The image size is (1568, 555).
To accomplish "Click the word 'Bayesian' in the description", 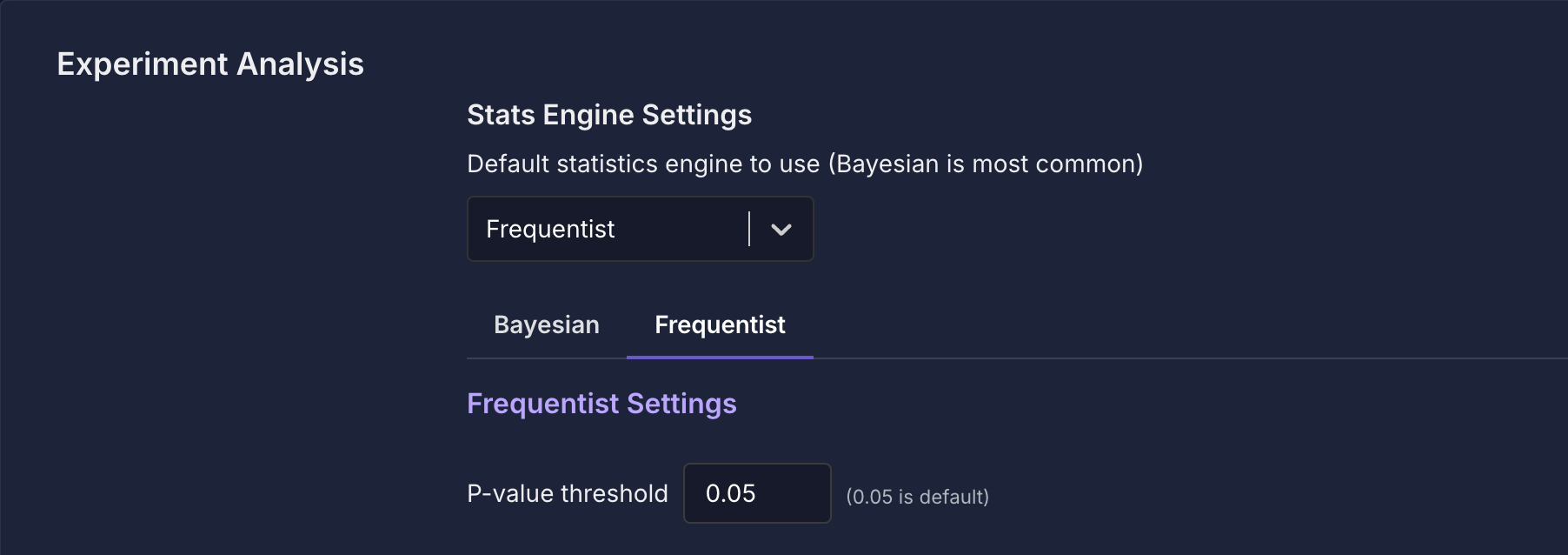I will point(887,164).
